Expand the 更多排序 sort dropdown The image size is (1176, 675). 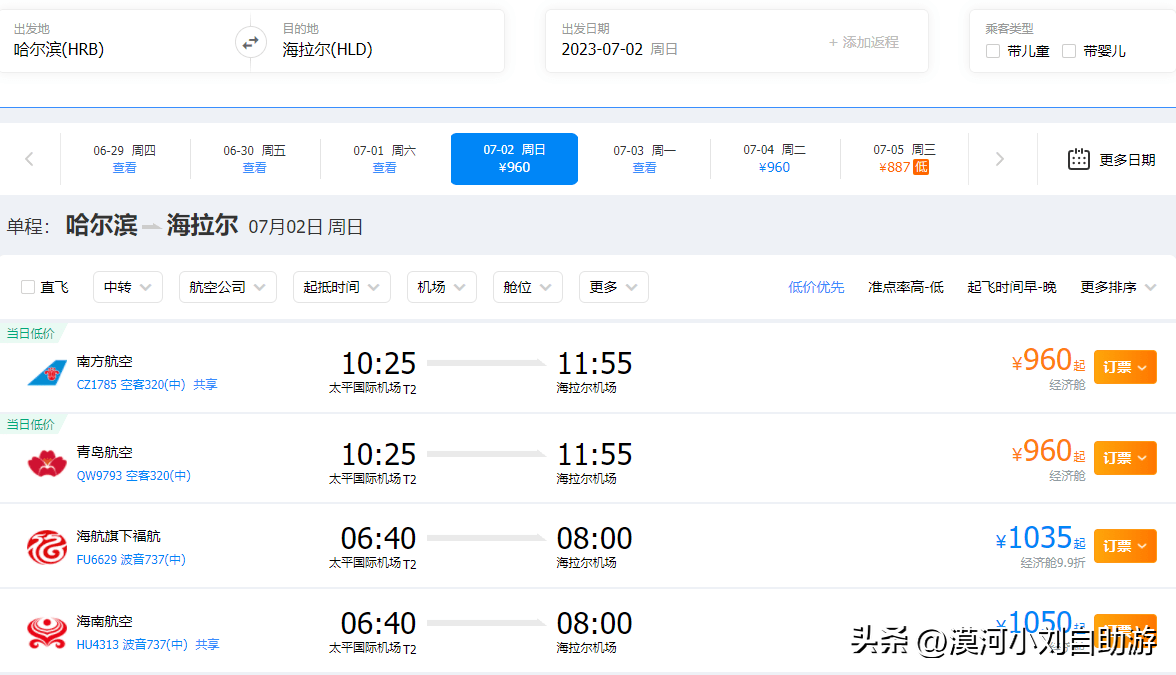click(1118, 287)
